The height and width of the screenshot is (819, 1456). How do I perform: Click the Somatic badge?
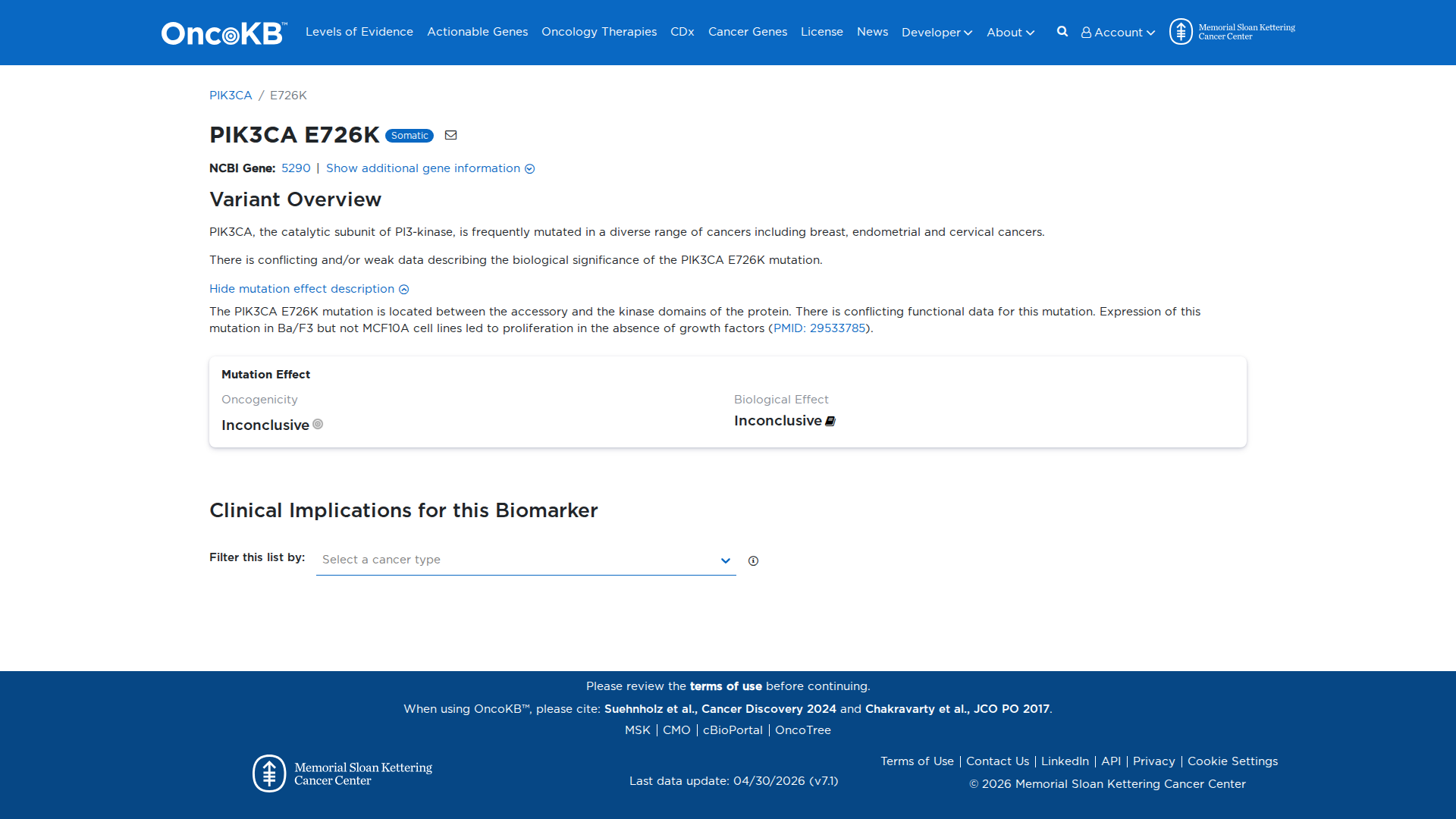tap(409, 136)
